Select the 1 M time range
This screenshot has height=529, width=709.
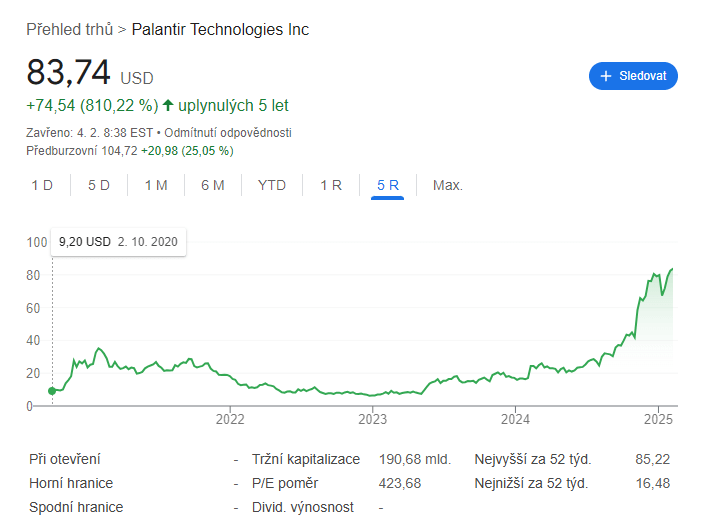156,185
